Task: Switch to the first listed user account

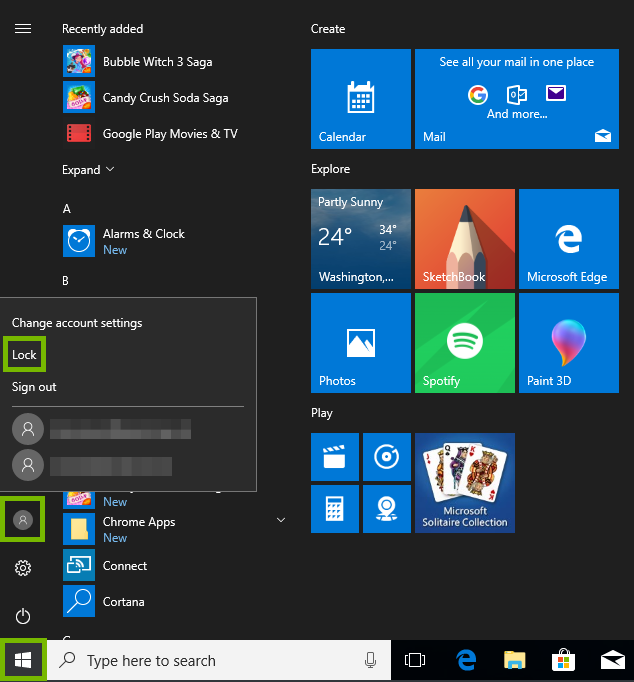Action: click(x=101, y=429)
